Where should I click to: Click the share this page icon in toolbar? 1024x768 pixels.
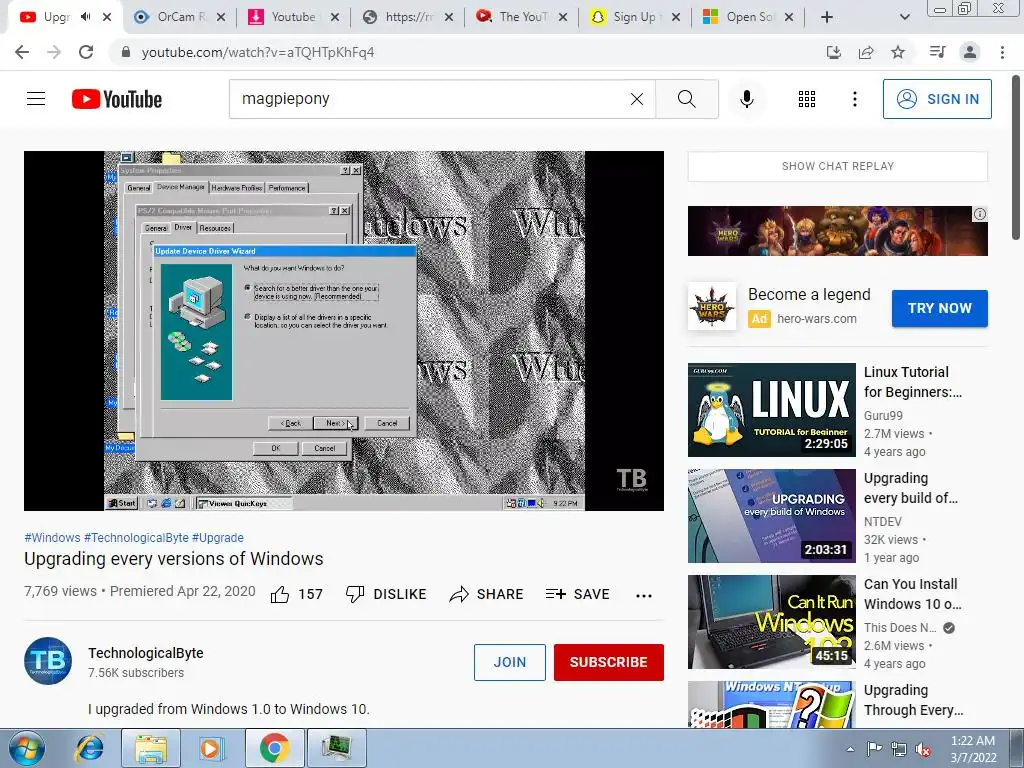[x=866, y=52]
